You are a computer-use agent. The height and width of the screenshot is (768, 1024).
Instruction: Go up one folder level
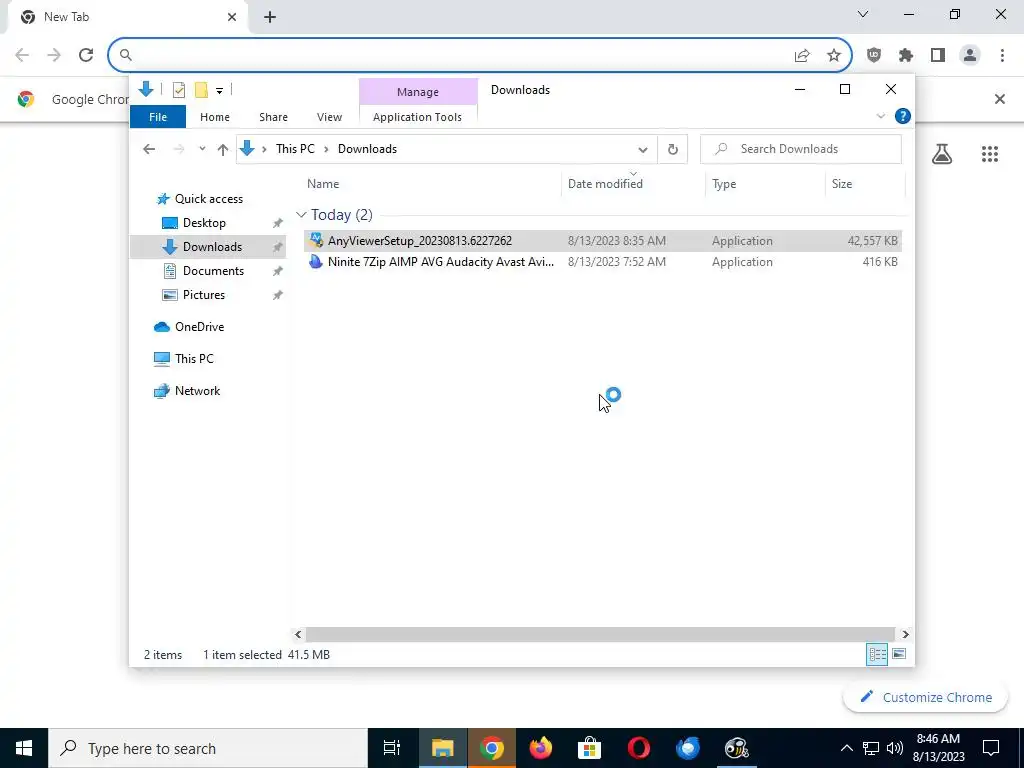tap(223, 150)
